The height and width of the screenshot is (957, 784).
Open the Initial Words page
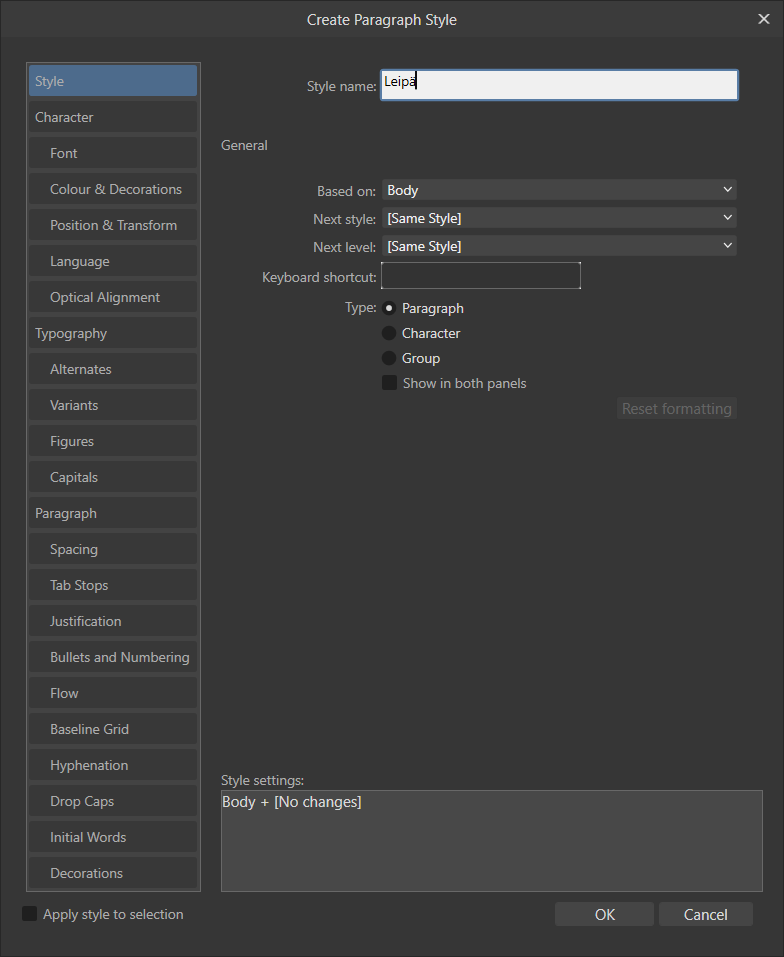(x=113, y=837)
